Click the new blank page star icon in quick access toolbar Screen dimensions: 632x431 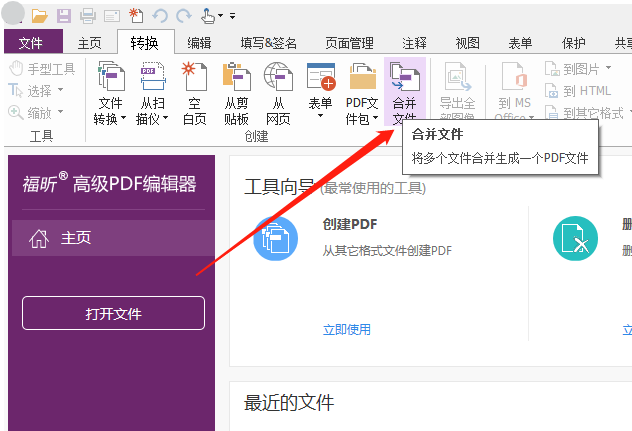(x=136, y=16)
